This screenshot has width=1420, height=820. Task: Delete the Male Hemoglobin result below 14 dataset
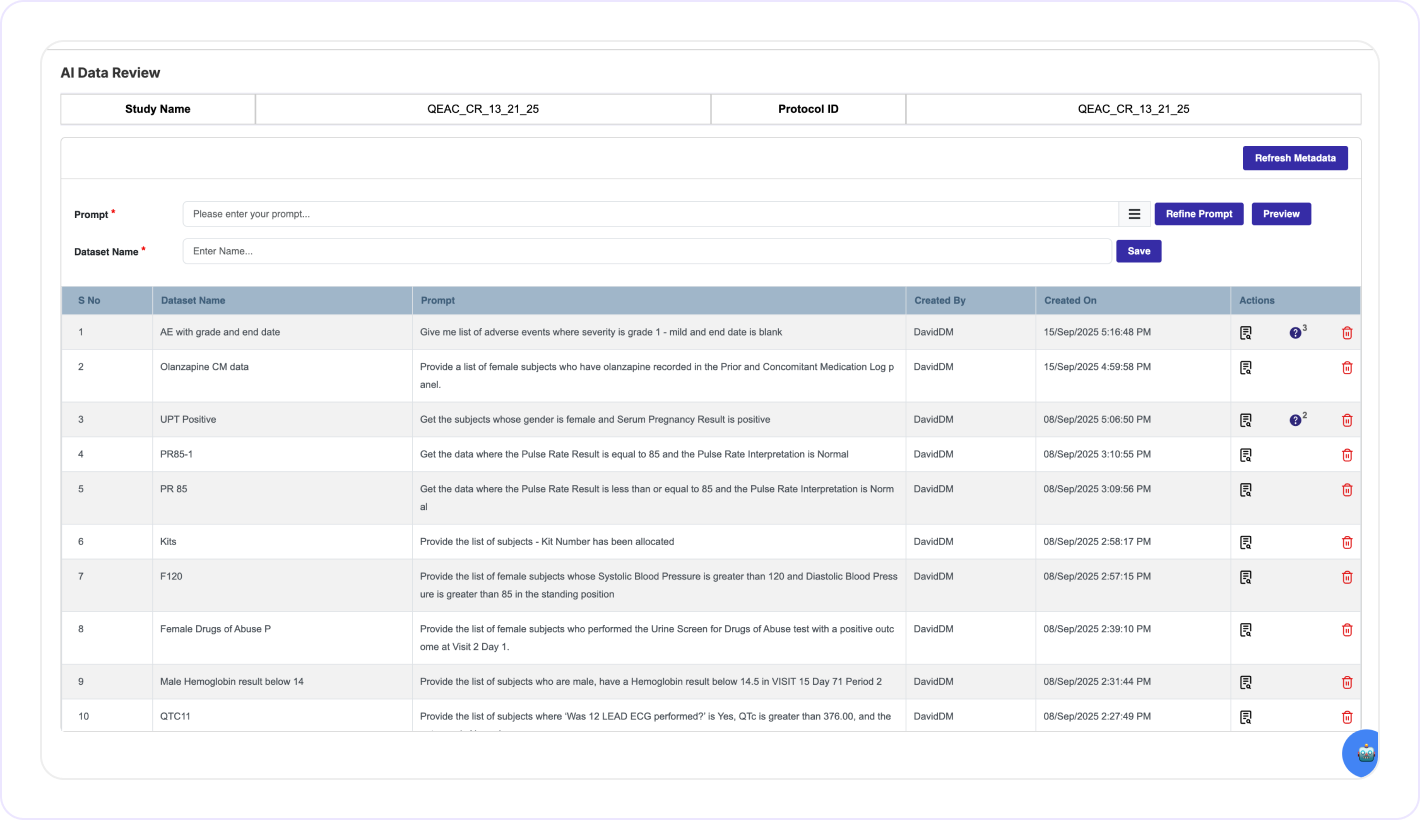tap(1347, 681)
